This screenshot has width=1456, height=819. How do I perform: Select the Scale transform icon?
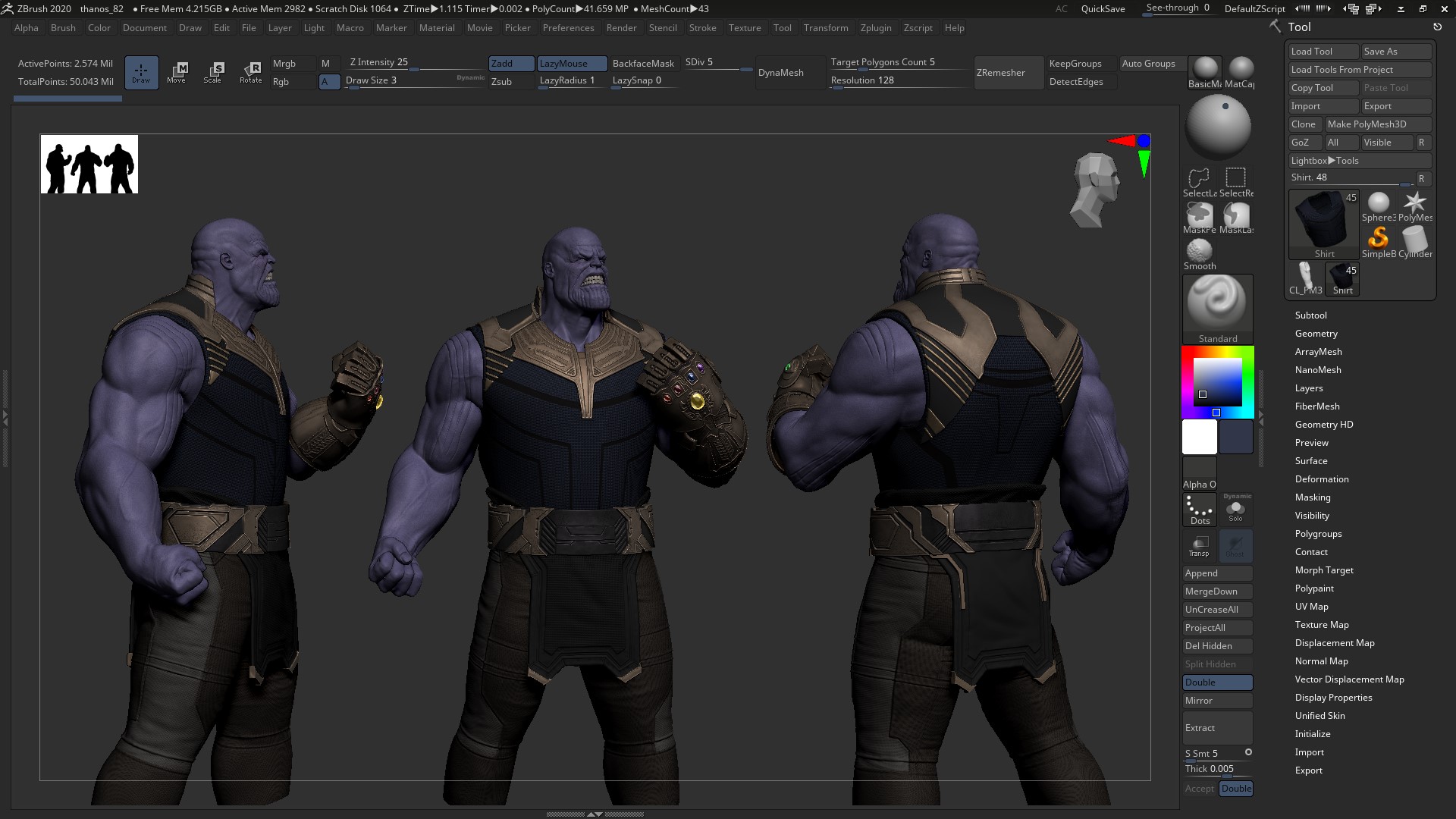(x=213, y=73)
